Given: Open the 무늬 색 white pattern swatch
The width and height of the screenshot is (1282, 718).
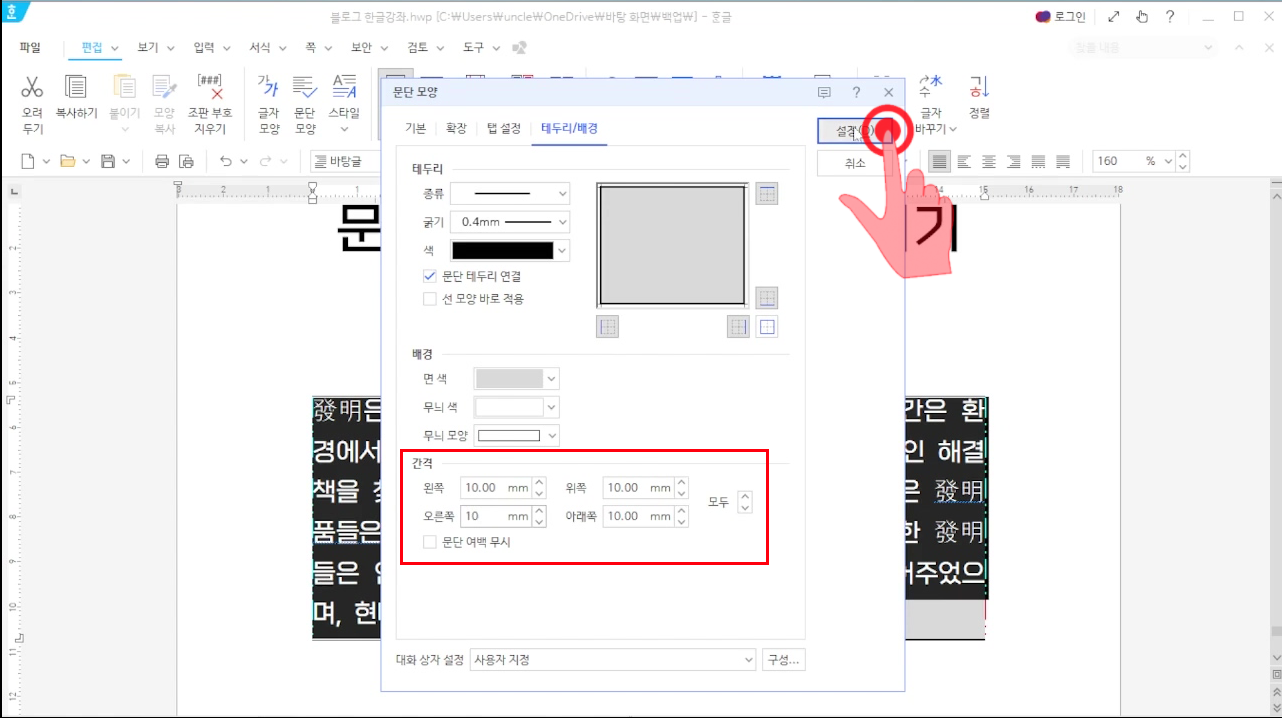Looking at the screenshot, I should point(517,407).
